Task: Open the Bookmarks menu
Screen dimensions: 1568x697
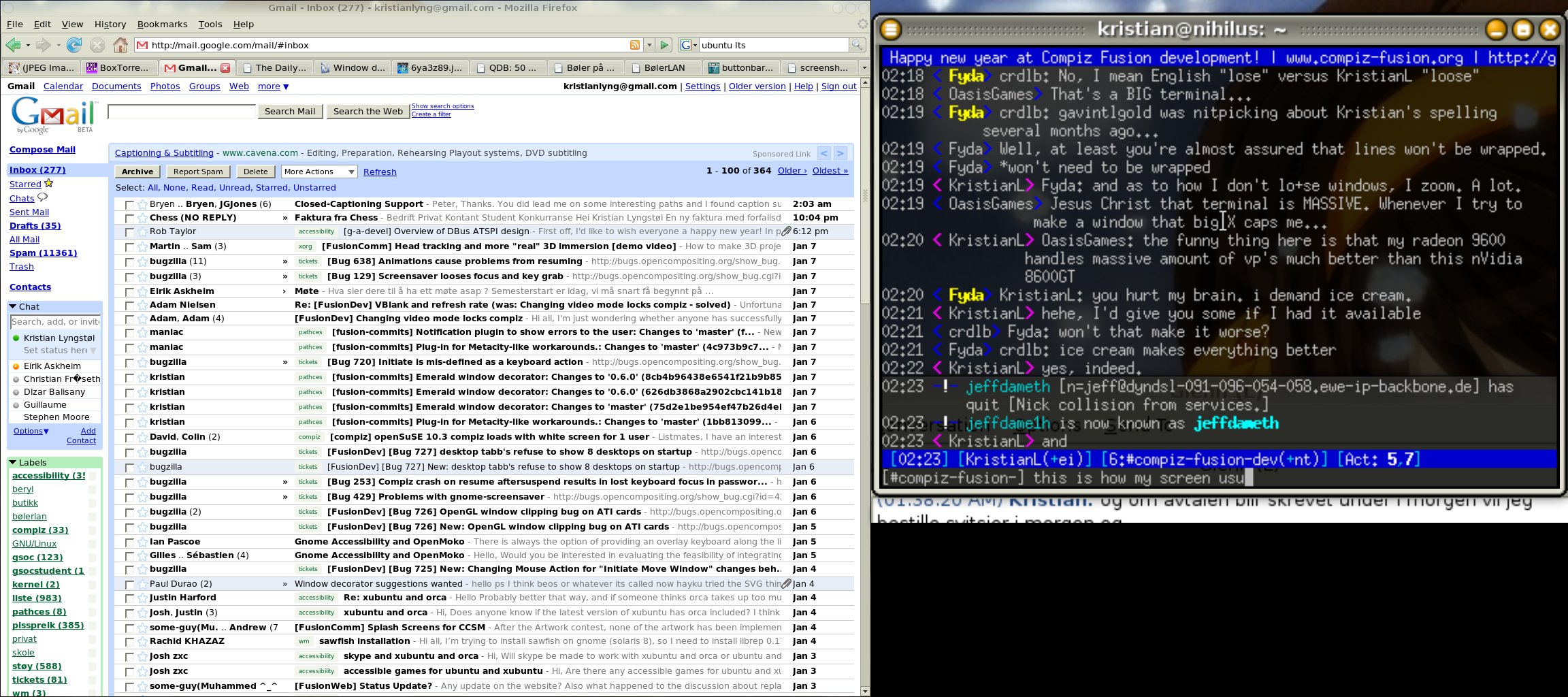Action: [162, 24]
